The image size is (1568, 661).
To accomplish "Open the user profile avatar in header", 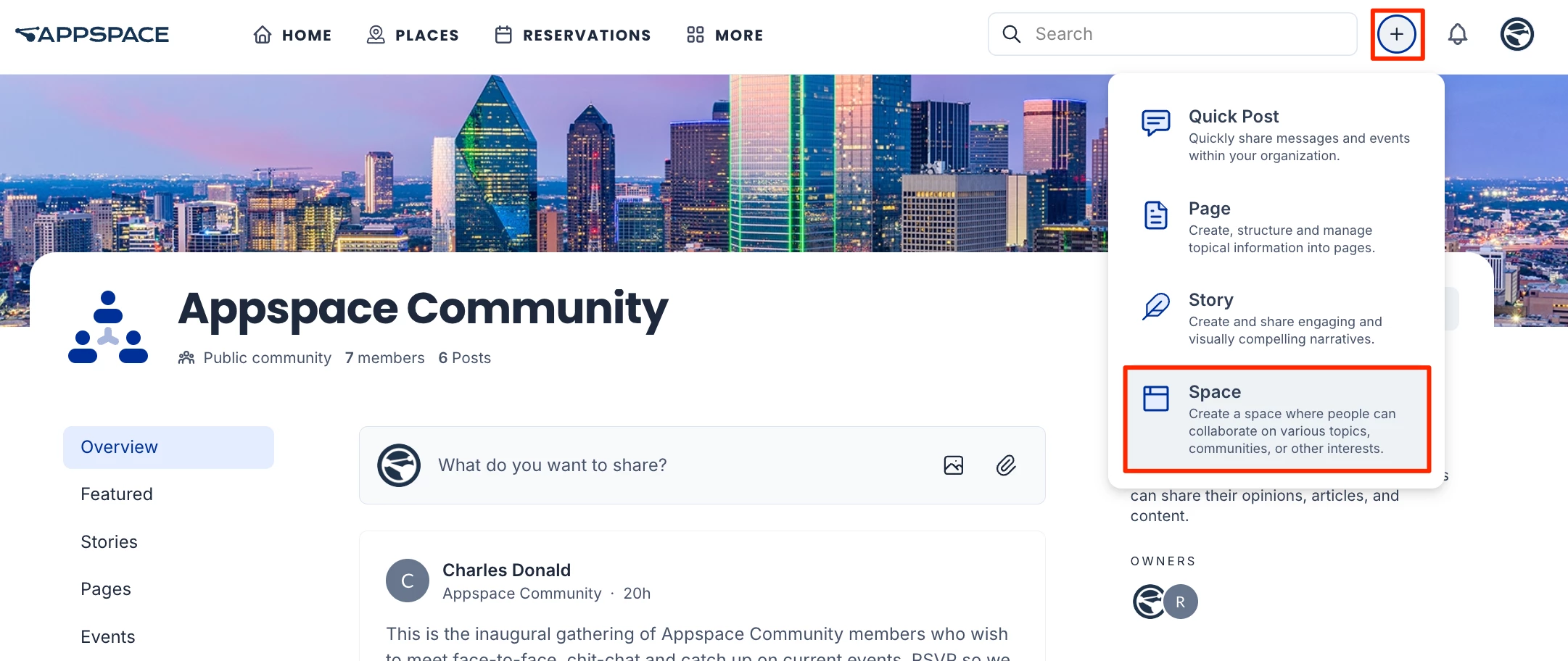I will click(1517, 34).
